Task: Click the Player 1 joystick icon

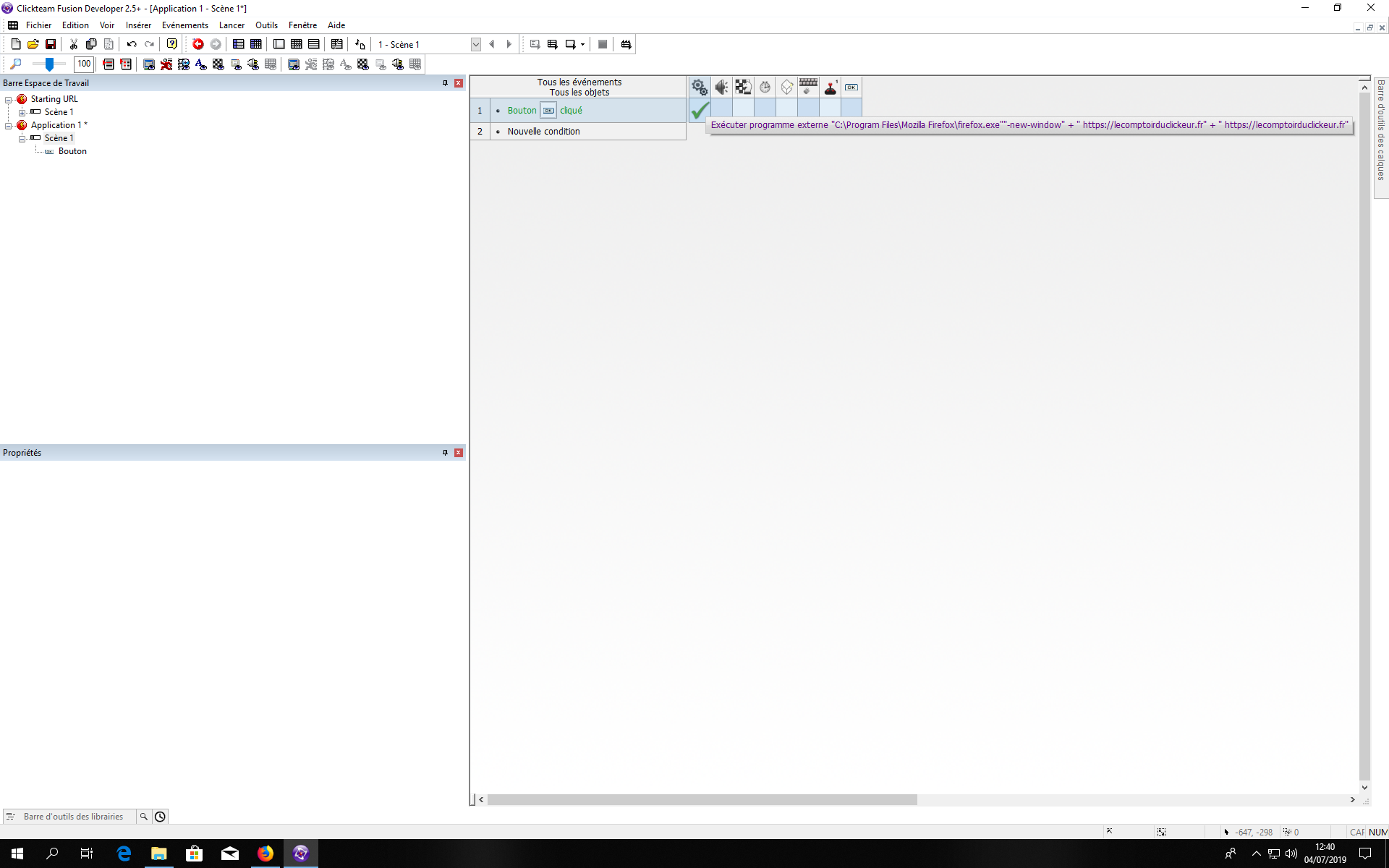Action: tap(831, 88)
